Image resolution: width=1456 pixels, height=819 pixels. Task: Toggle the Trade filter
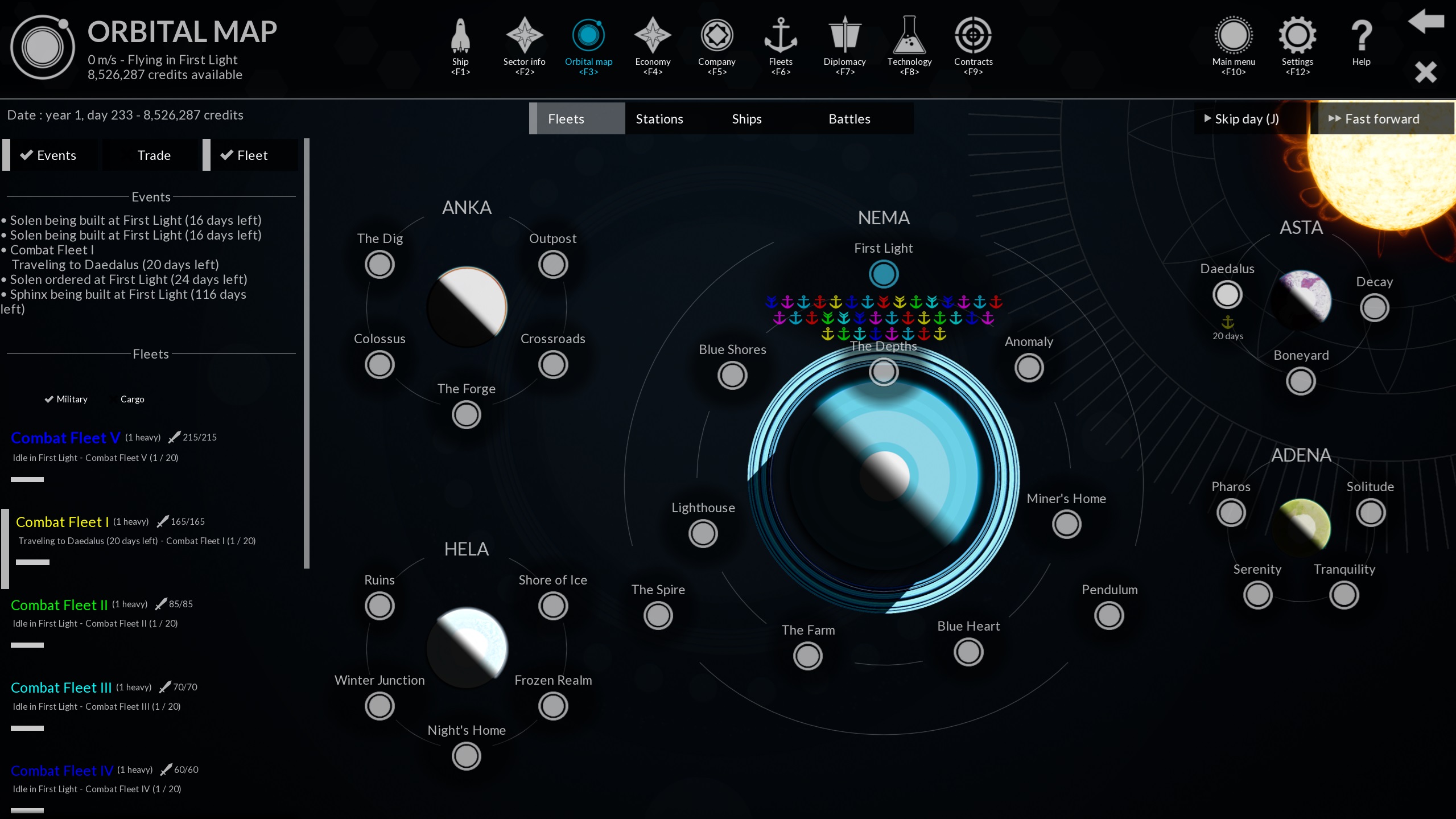(154, 155)
